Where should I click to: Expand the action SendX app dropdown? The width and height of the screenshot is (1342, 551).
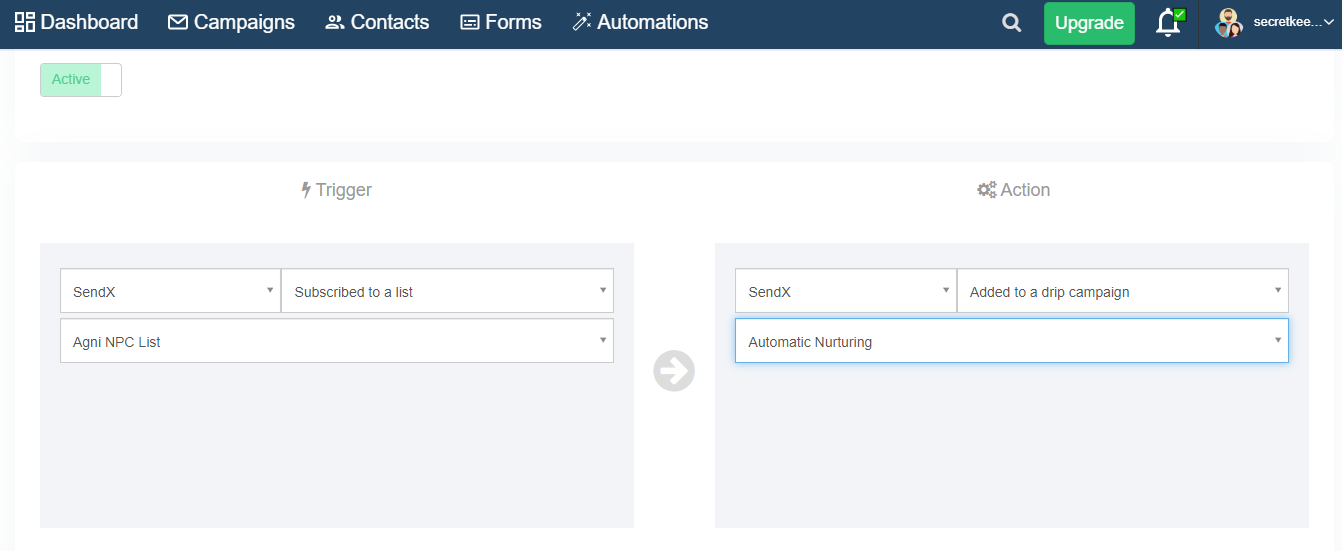[x=845, y=291]
